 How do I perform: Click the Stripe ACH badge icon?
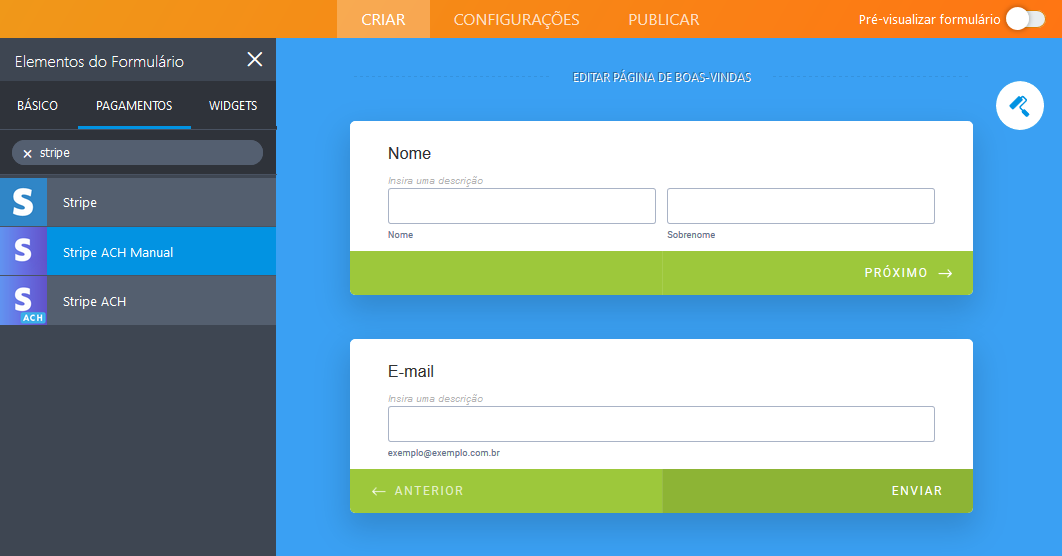tap(24, 301)
